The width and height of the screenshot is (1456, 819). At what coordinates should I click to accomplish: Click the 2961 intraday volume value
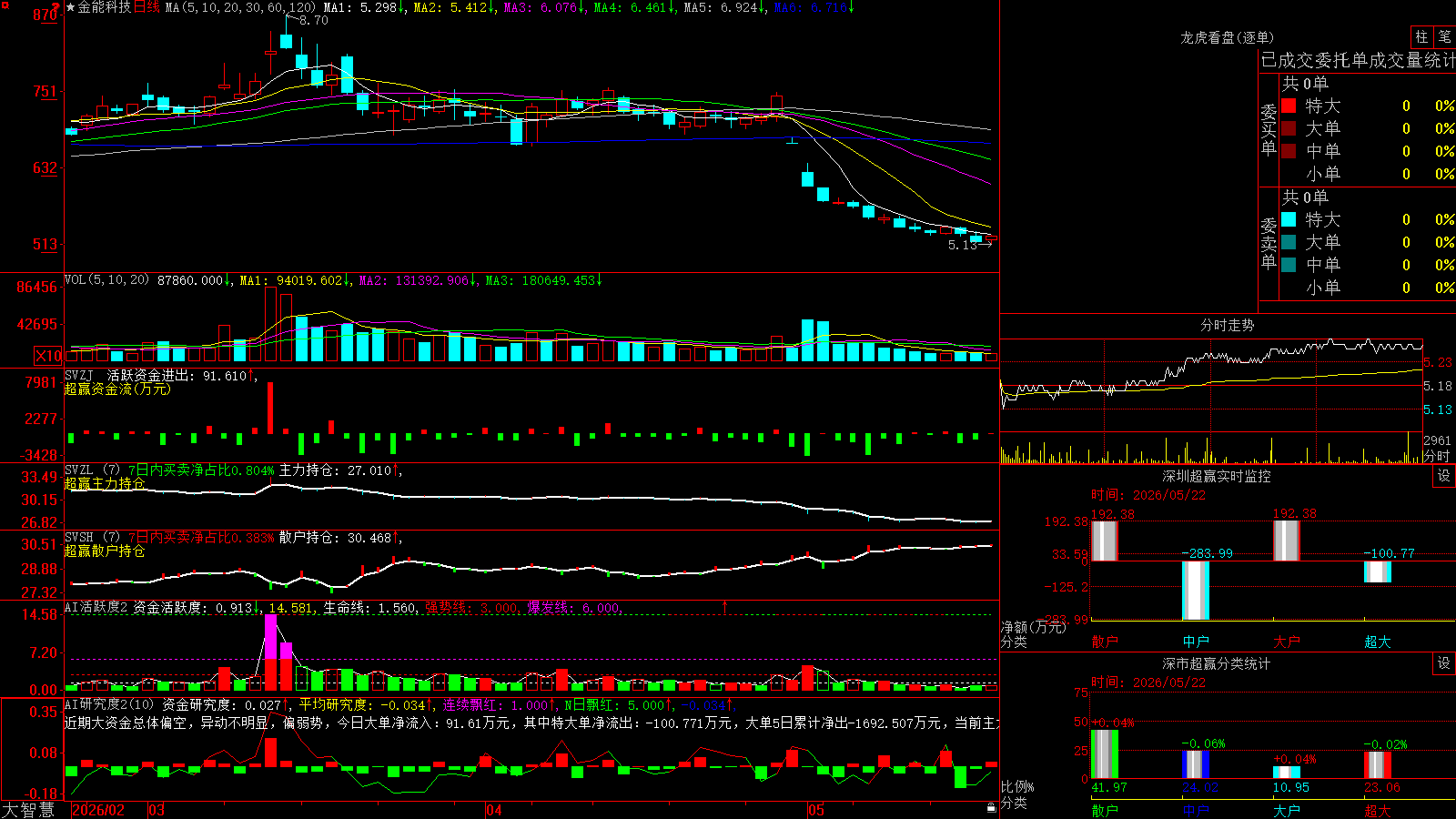tap(1437, 440)
